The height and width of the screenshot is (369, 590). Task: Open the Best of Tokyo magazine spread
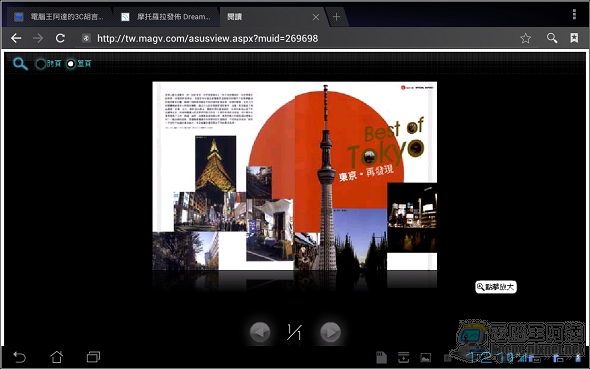click(295, 176)
